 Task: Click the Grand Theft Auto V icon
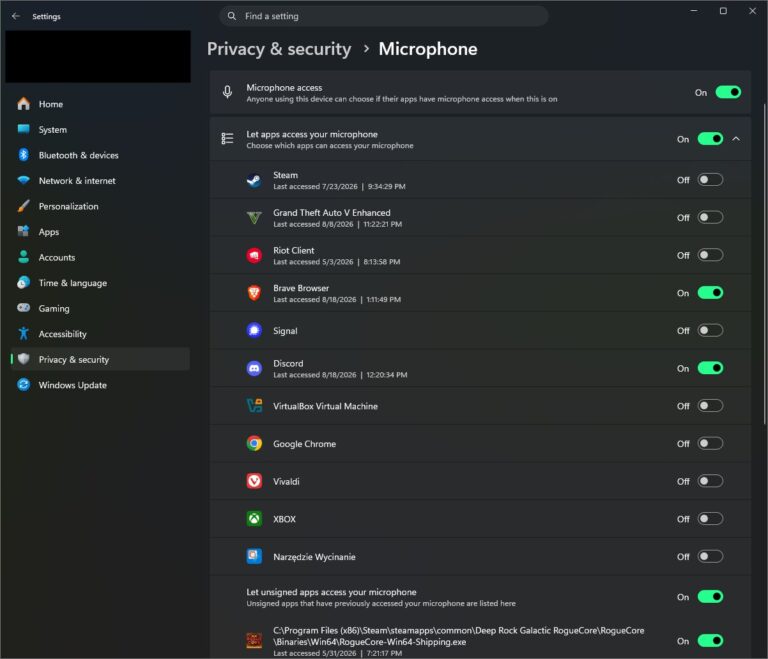[x=254, y=218]
